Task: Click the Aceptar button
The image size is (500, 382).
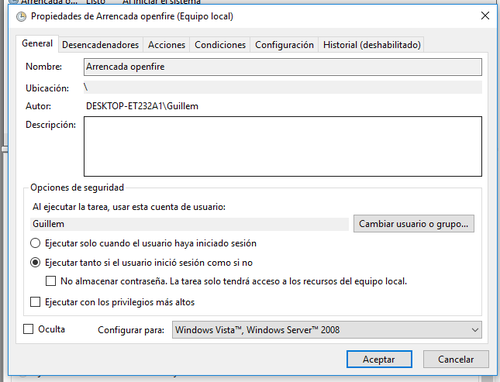Action: click(379, 359)
